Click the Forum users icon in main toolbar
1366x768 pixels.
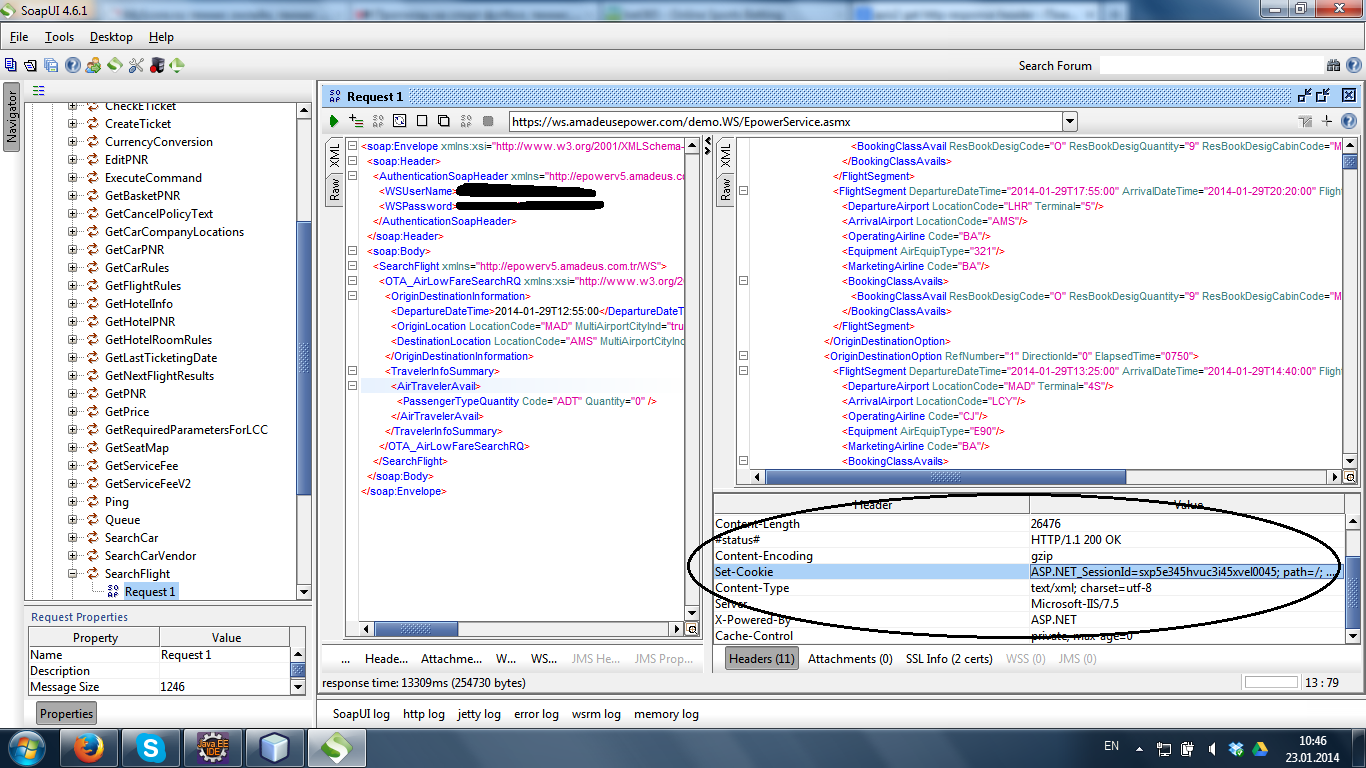pyautogui.click(x=93, y=65)
